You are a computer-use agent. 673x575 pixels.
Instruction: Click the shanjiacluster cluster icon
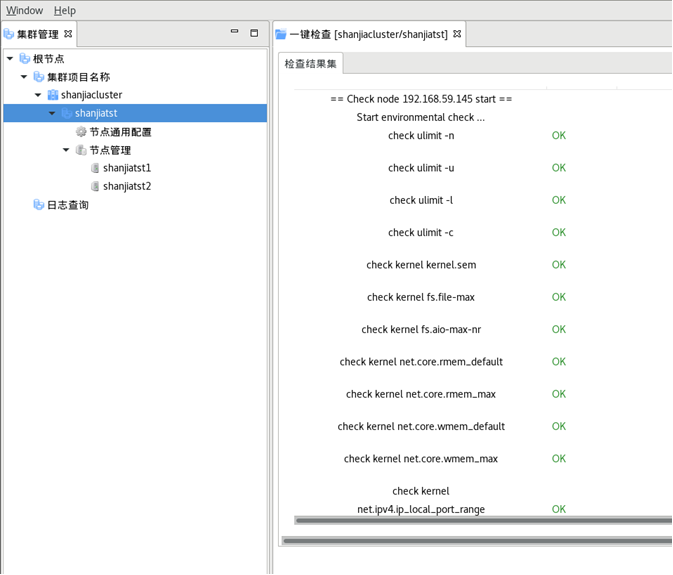(53, 95)
